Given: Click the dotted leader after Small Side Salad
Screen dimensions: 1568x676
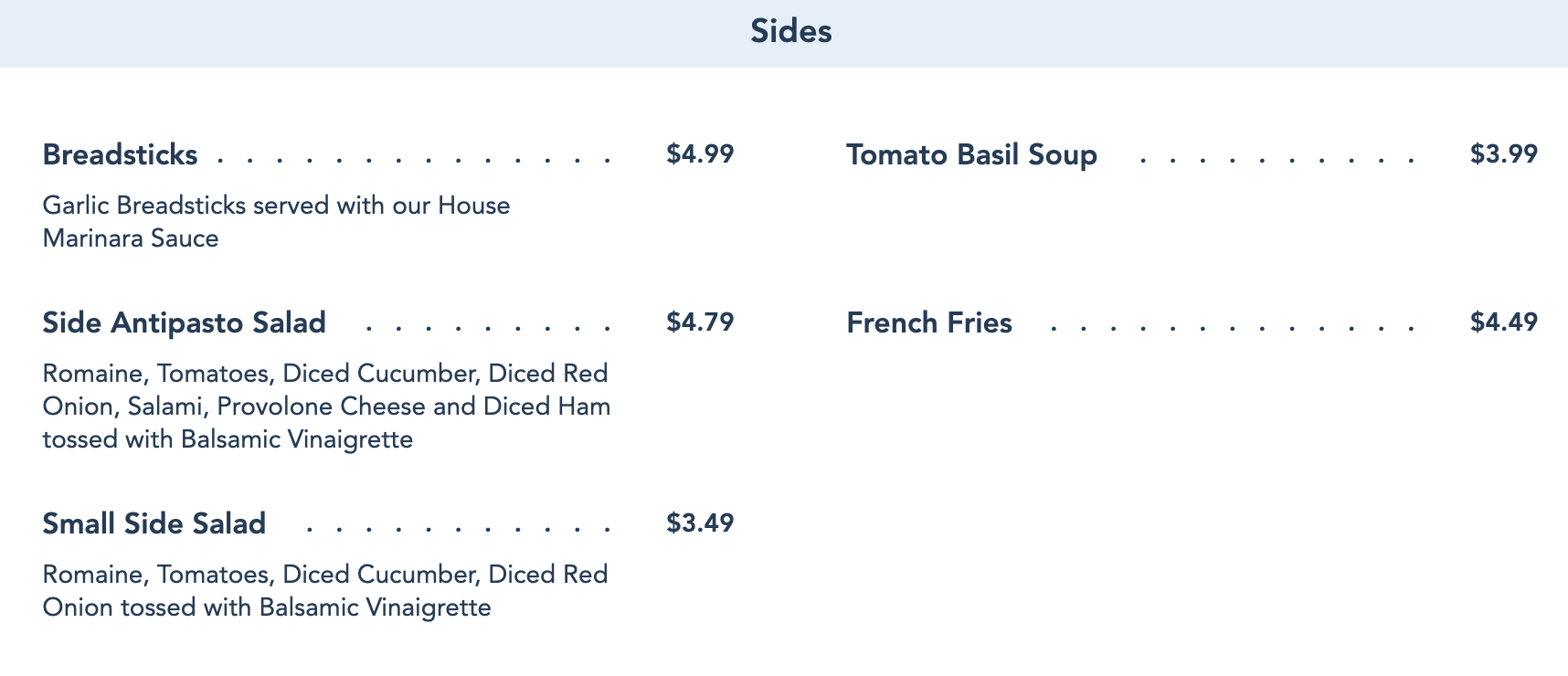Looking at the screenshot, I should click(x=457, y=530).
